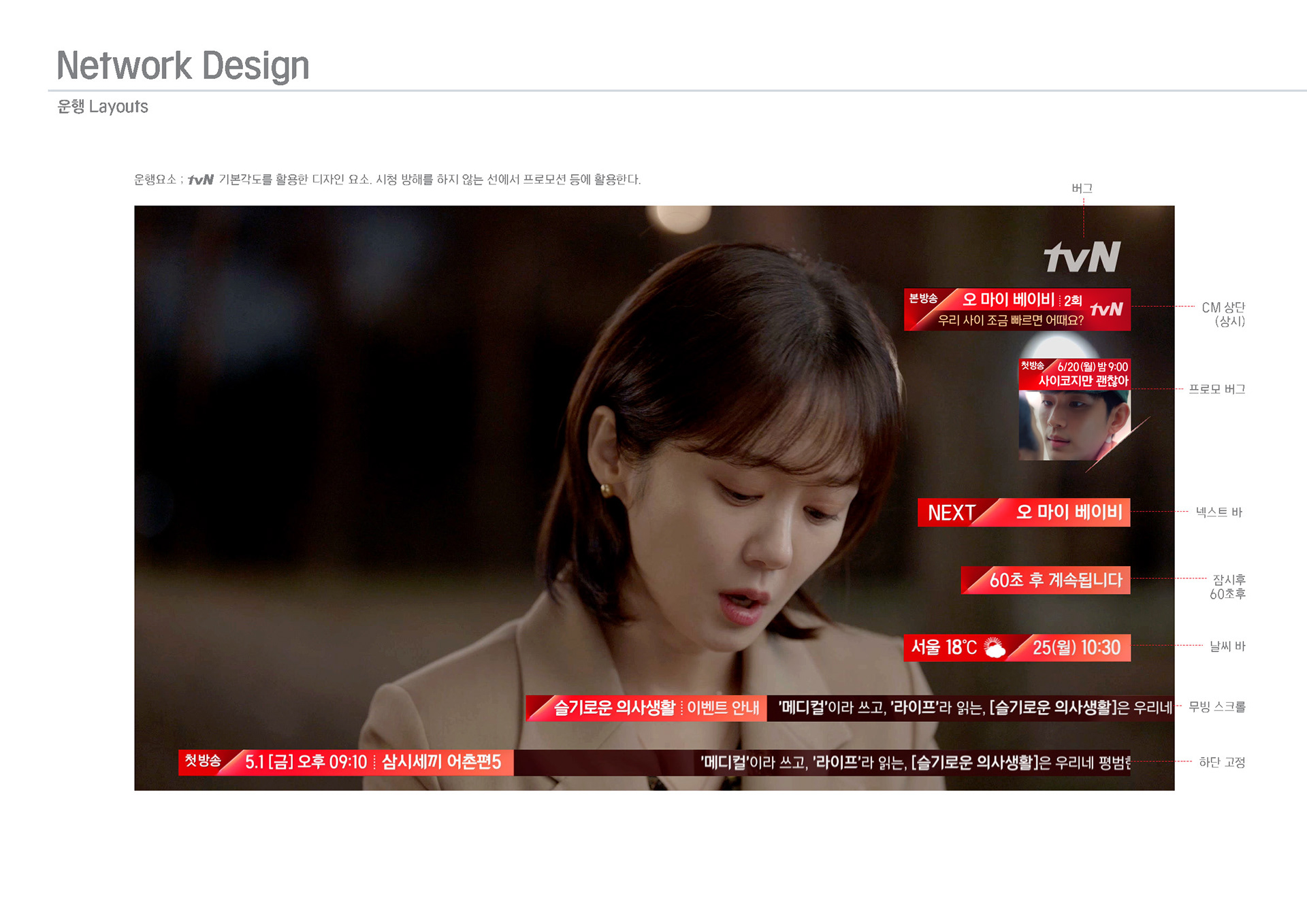Image resolution: width=1307 pixels, height=924 pixels.
Task: Click the '슬기로운 의사생활 이벤트 안내' scroll header
Action: click(656, 708)
